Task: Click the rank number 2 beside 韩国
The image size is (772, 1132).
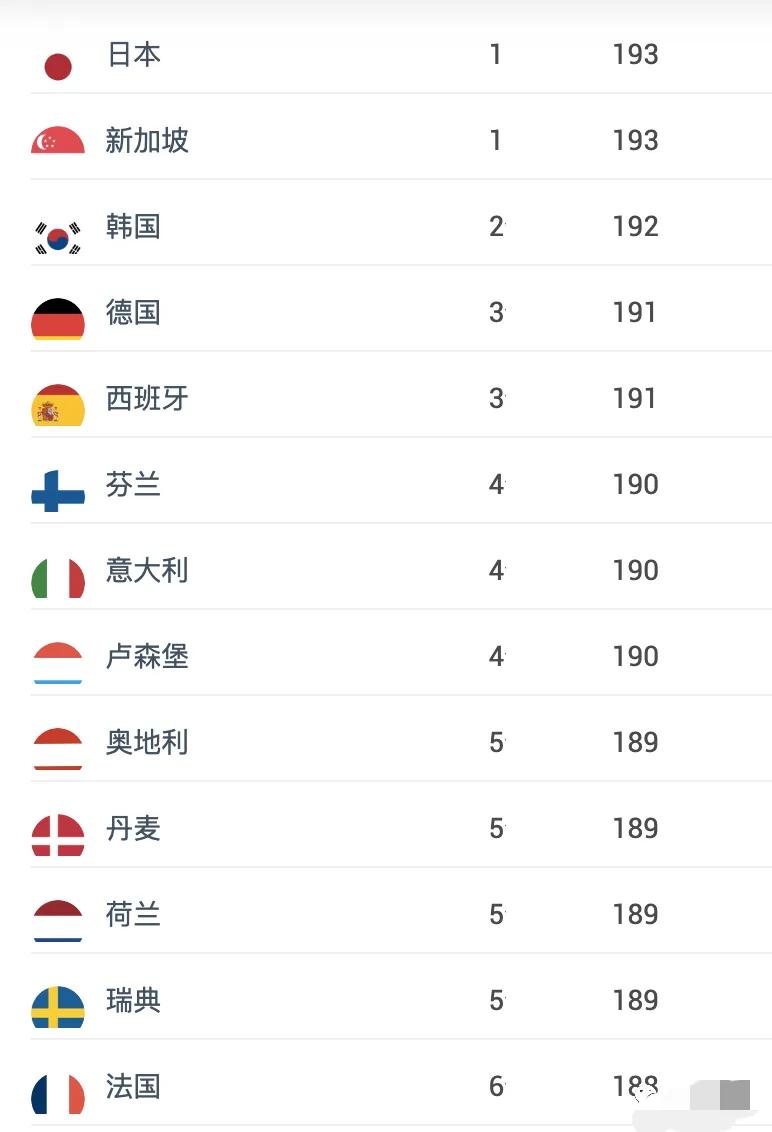Action: tap(495, 226)
